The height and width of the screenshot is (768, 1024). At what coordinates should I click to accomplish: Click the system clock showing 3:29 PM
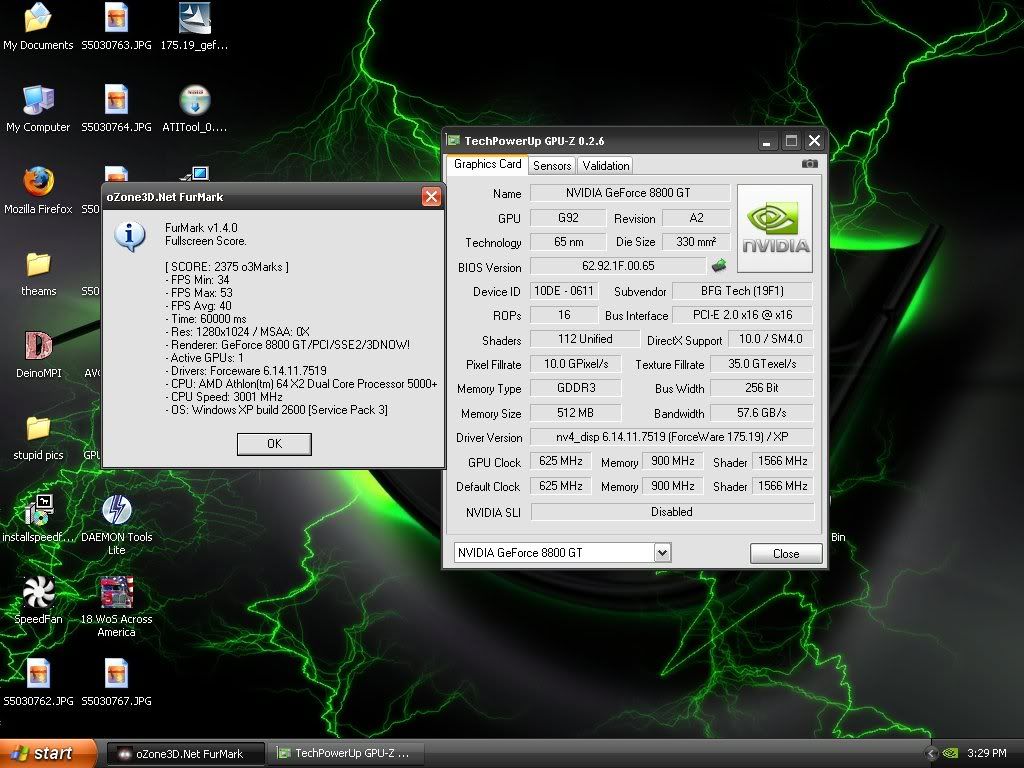click(x=986, y=753)
